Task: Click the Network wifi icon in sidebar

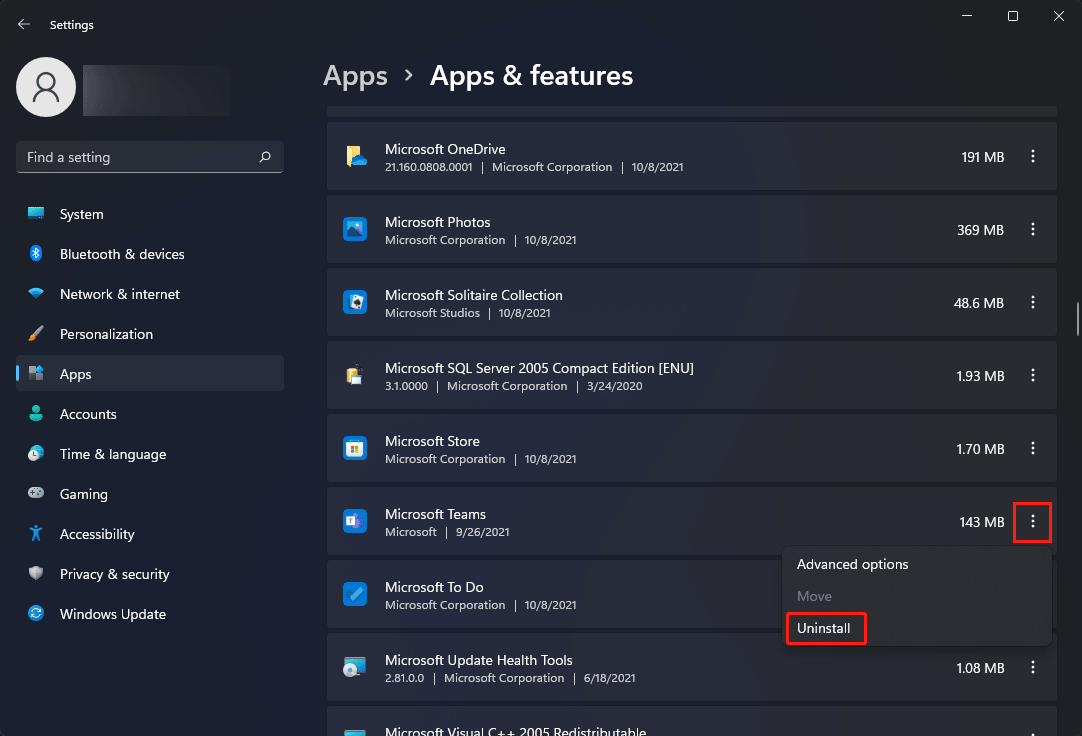Action: (36, 293)
